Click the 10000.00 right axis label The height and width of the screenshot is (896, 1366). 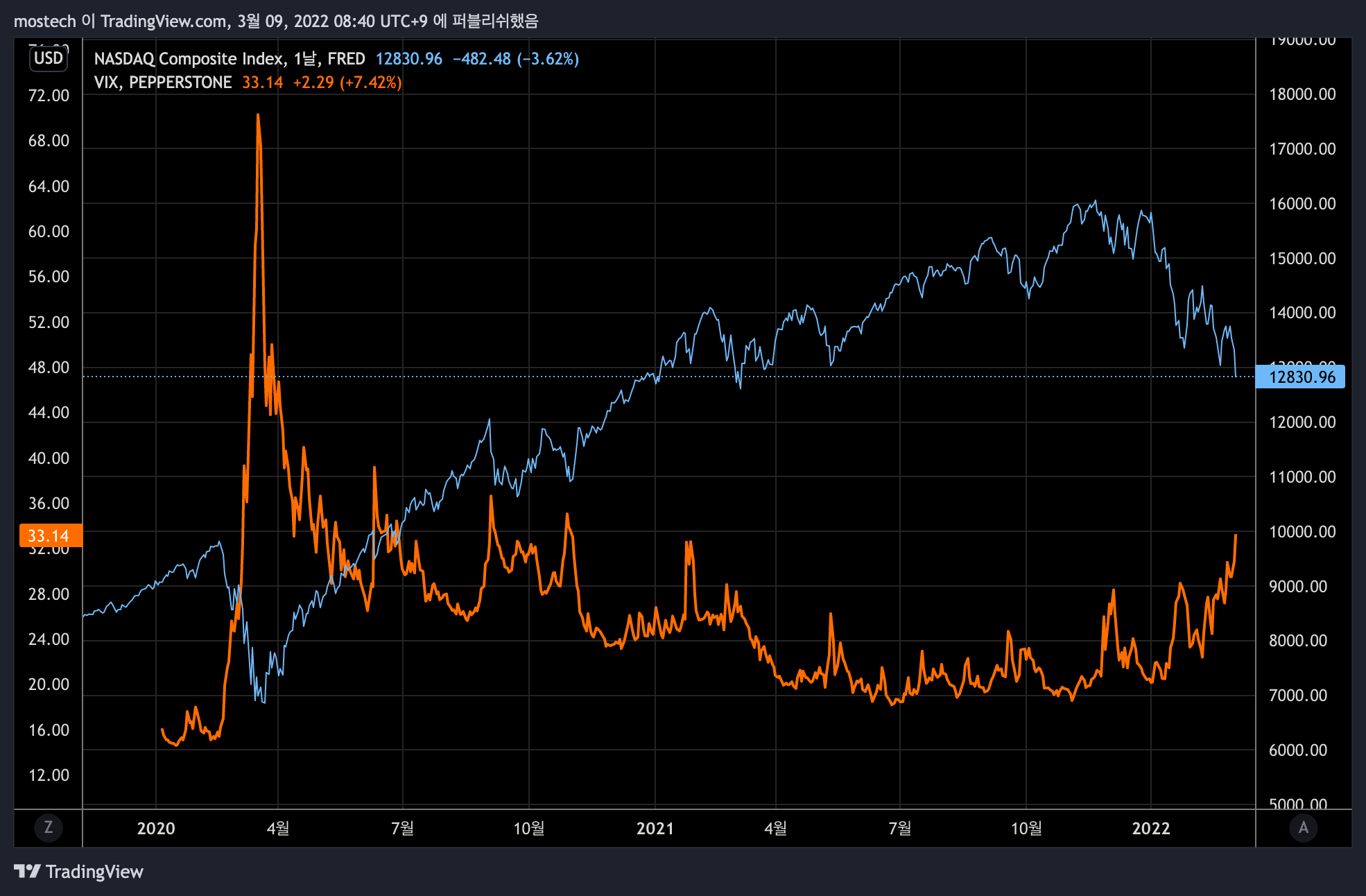coord(1302,531)
